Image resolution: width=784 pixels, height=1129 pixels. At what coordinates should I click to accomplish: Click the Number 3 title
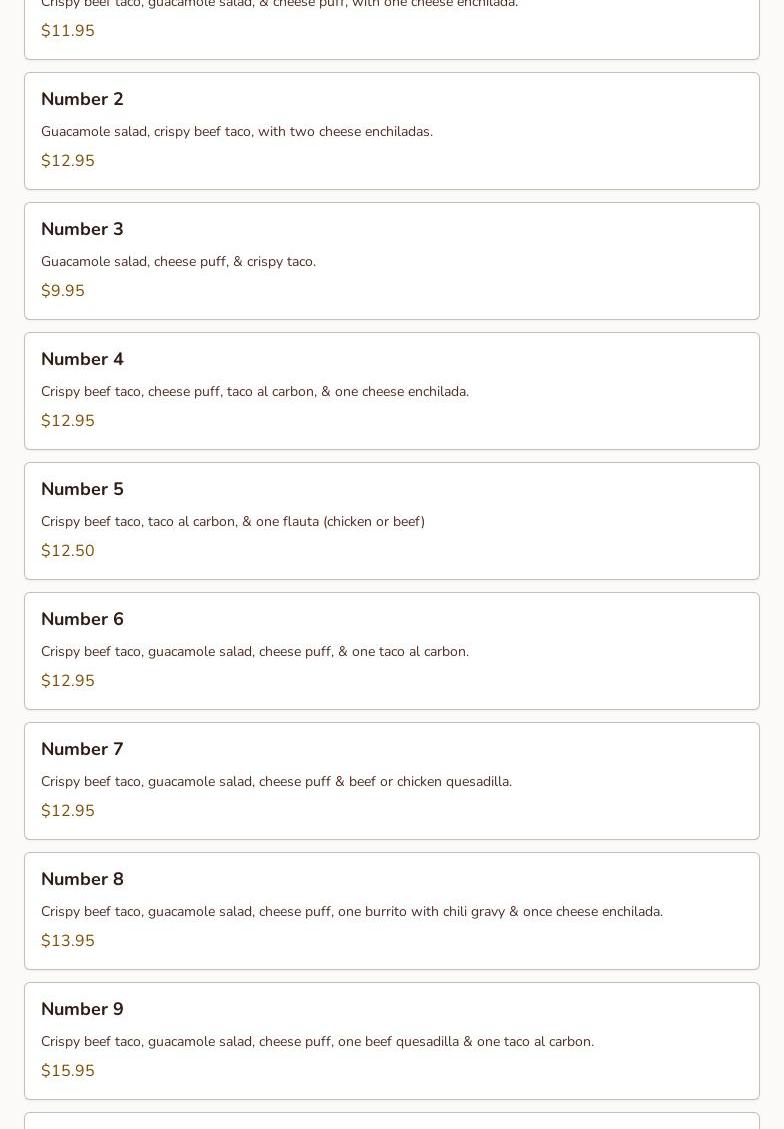82,229
